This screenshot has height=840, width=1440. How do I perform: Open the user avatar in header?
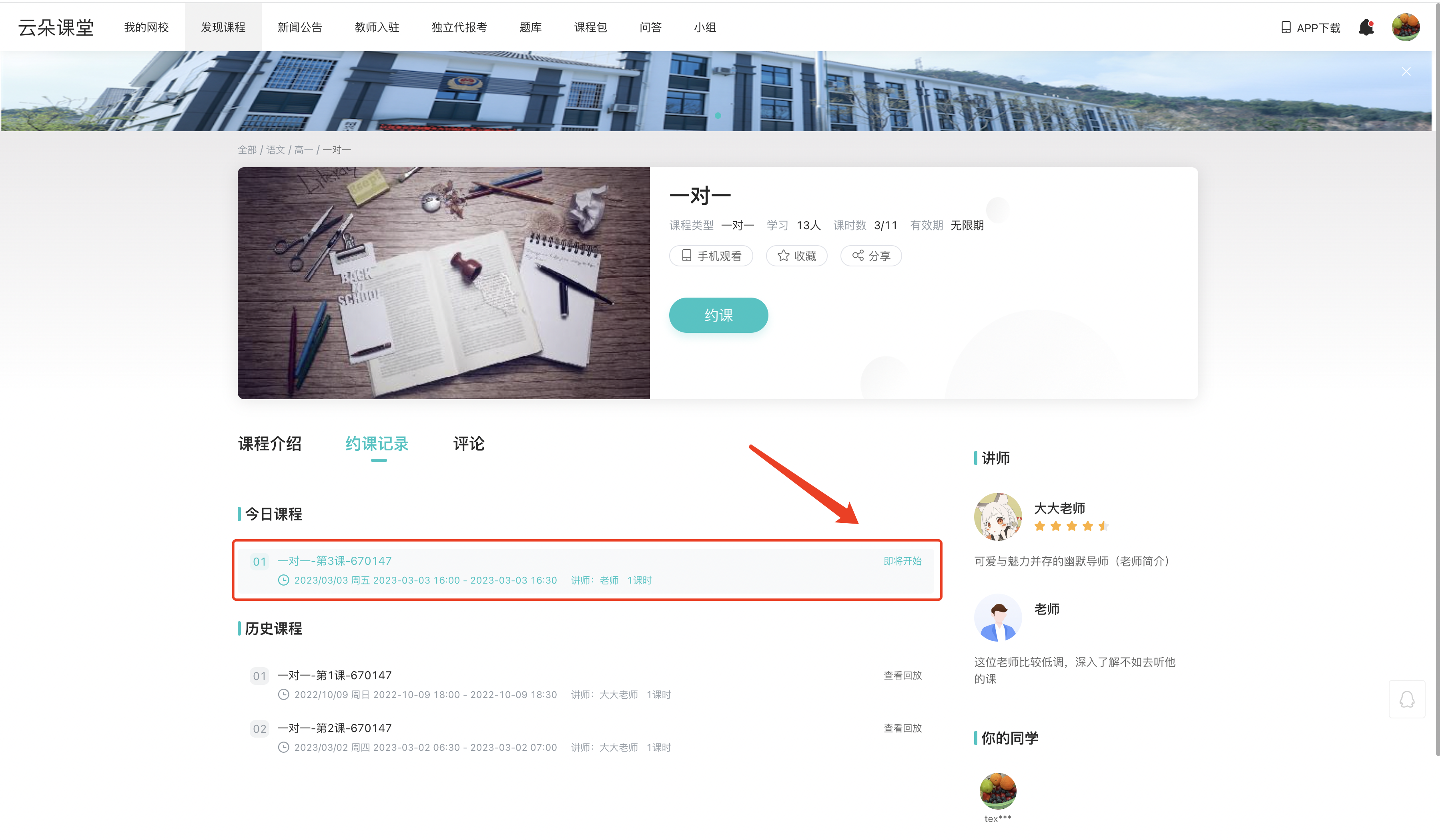point(1406,27)
